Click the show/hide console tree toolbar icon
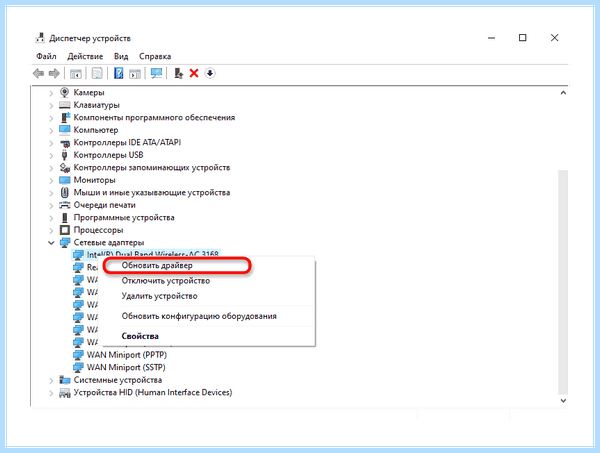This screenshot has width=600, height=453. [x=75, y=73]
